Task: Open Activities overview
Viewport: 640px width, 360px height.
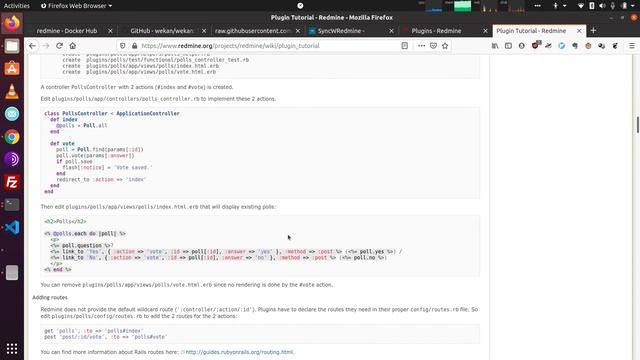Action: [17, 6]
